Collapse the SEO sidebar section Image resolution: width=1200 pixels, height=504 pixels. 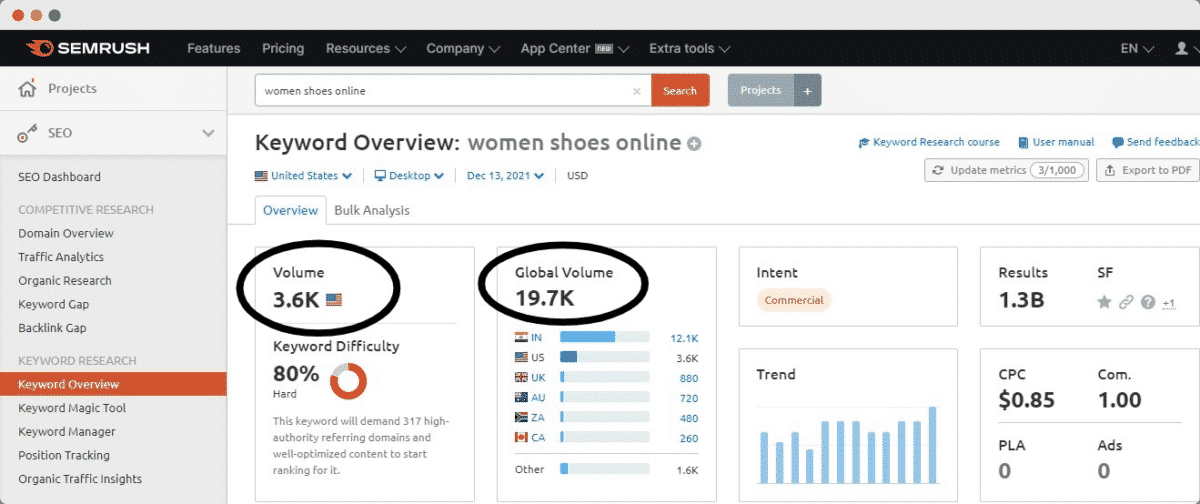pos(208,133)
